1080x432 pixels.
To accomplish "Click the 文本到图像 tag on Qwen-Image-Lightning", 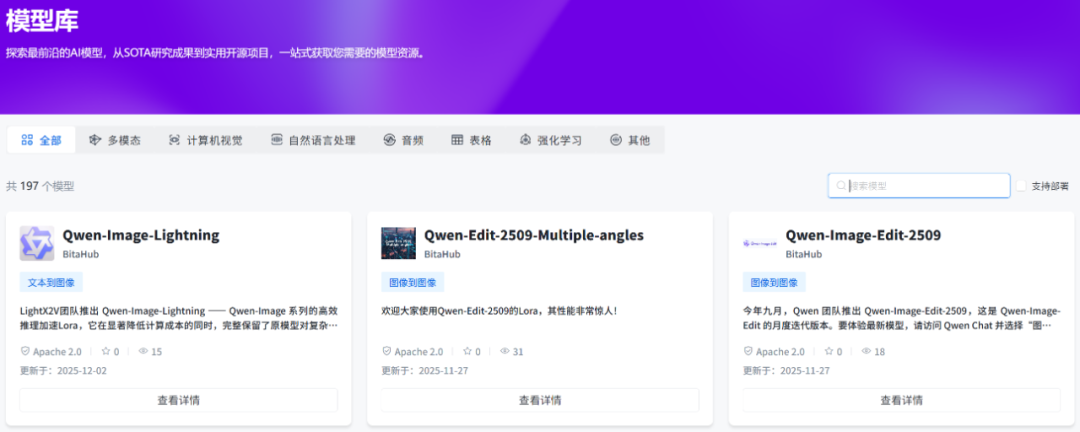I will [x=51, y=282].
